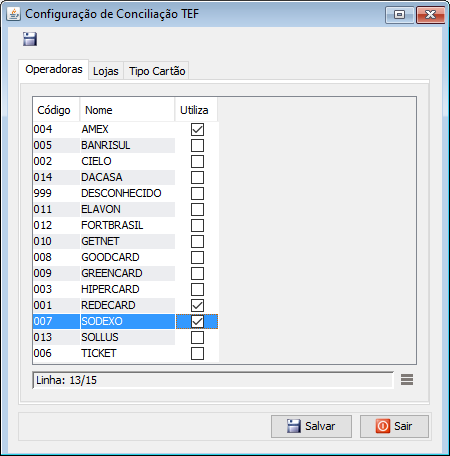Select the HIPERCARD operator name
450x456 pixels.
click(x=128, y=289)
